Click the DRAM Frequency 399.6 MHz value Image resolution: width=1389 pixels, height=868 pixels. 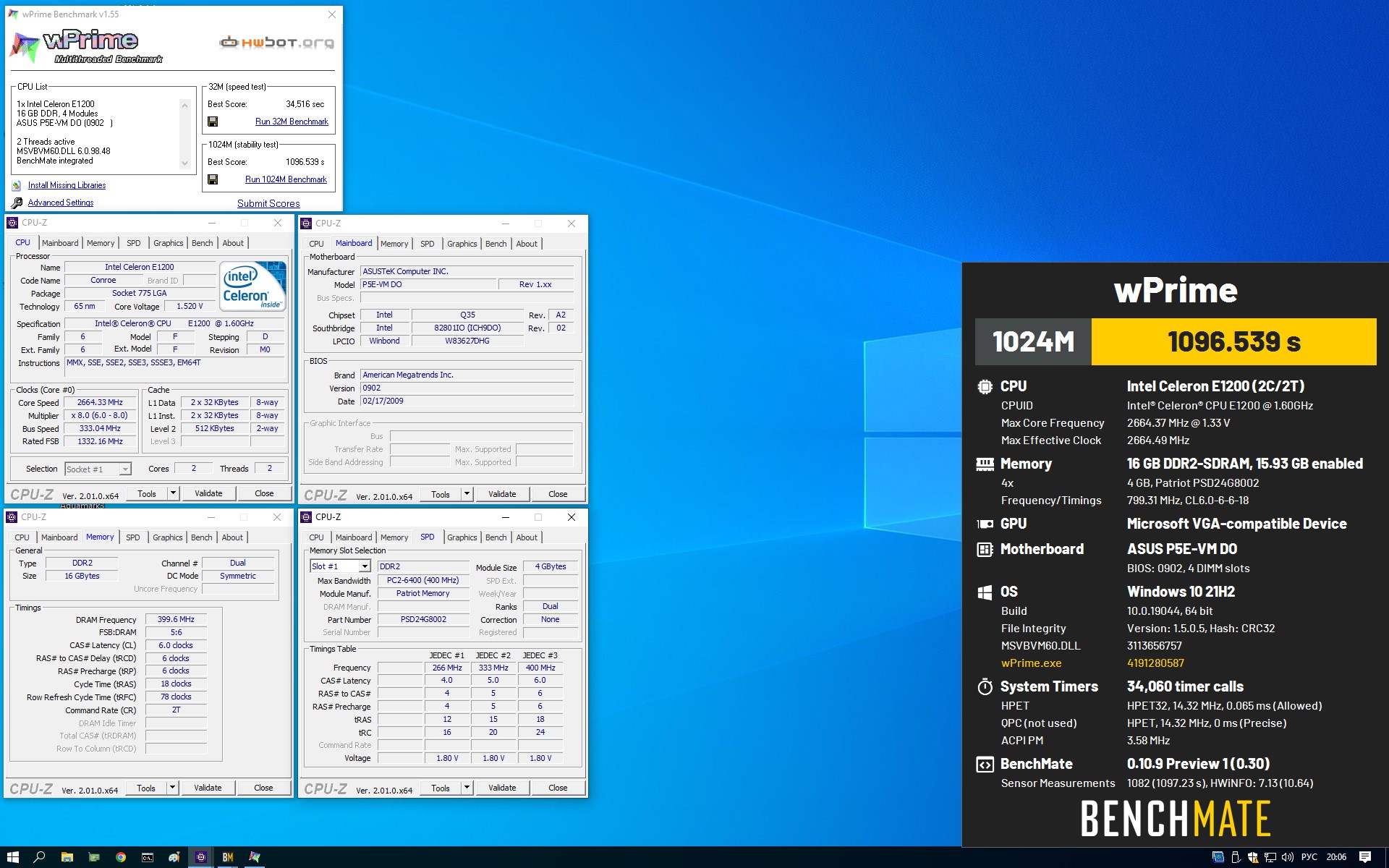(176, 619)
